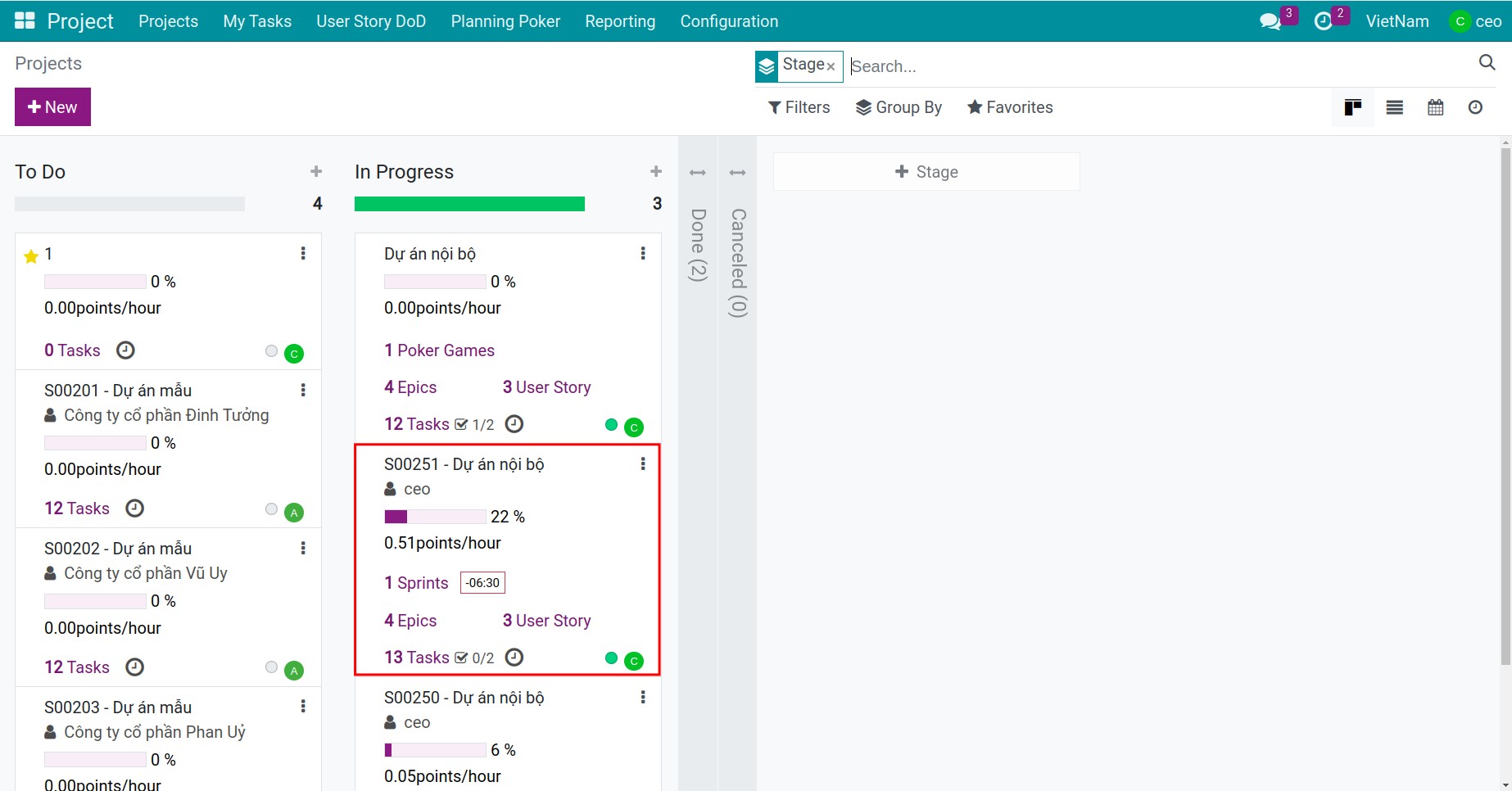Open the My Tasks menu
This screenshot has width=1512, height=791.
pyautogui.click(x=257, y=21)
